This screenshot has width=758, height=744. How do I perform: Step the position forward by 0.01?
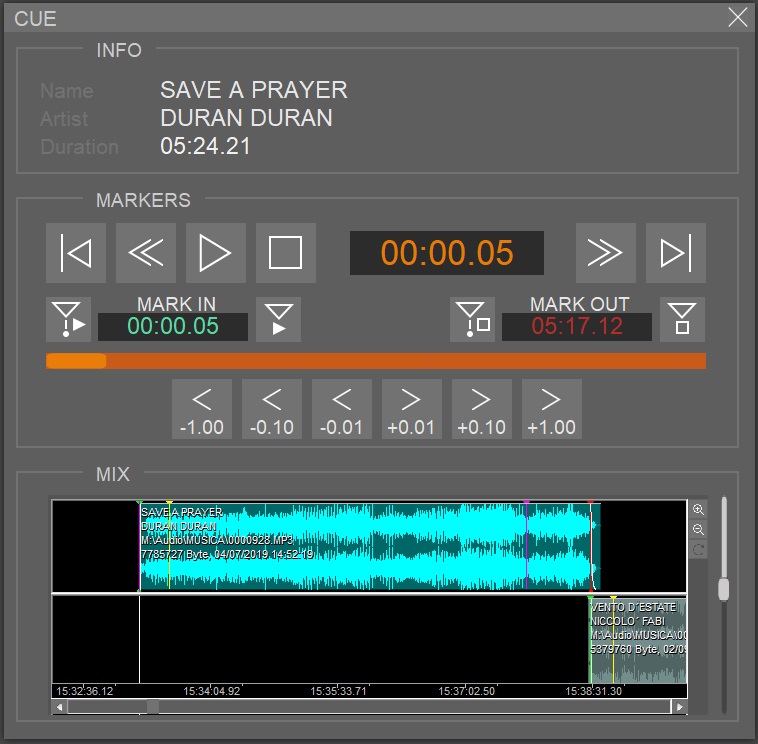(412, 409)
